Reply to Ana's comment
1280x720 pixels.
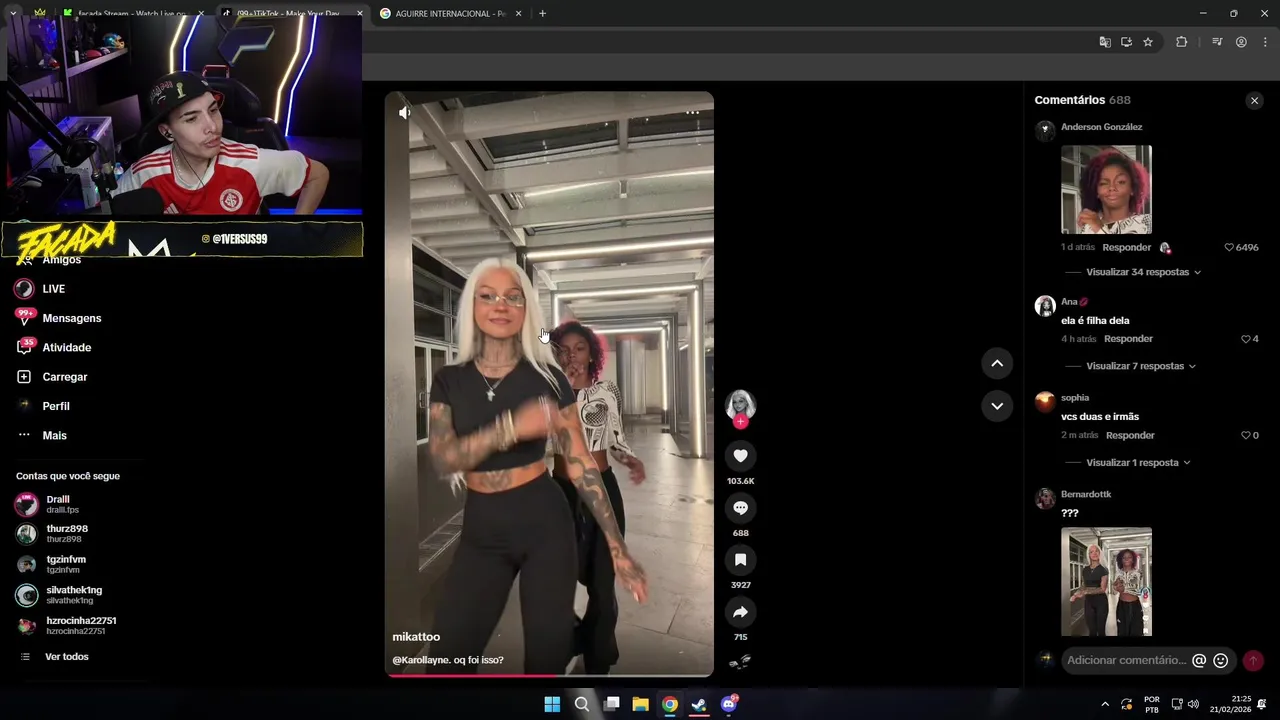1129,339
